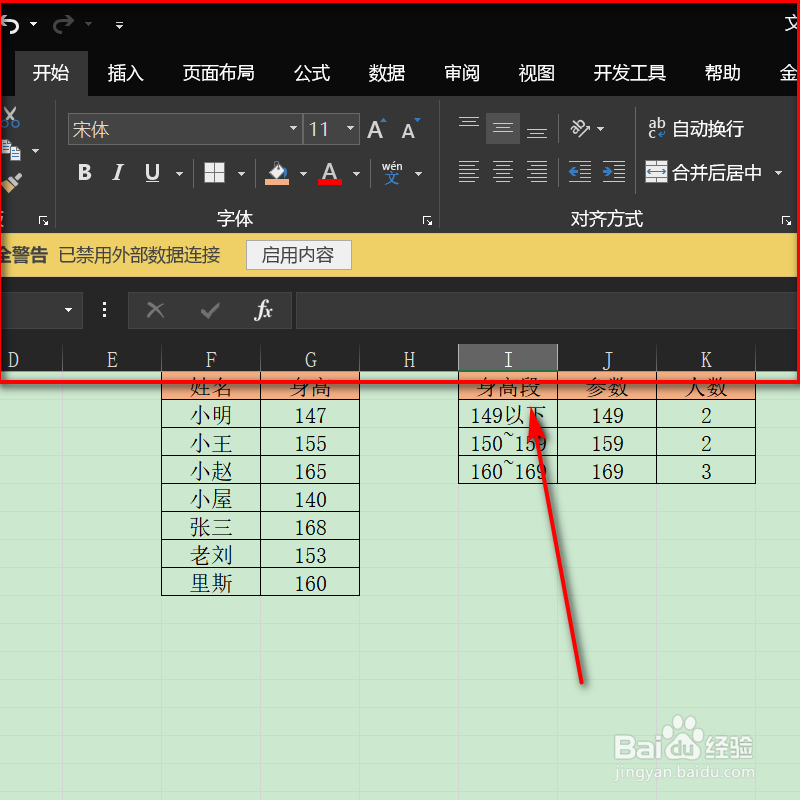Open the 开发工具 ribbon tab
800x800 pixels.
click(x=629, y=73)
